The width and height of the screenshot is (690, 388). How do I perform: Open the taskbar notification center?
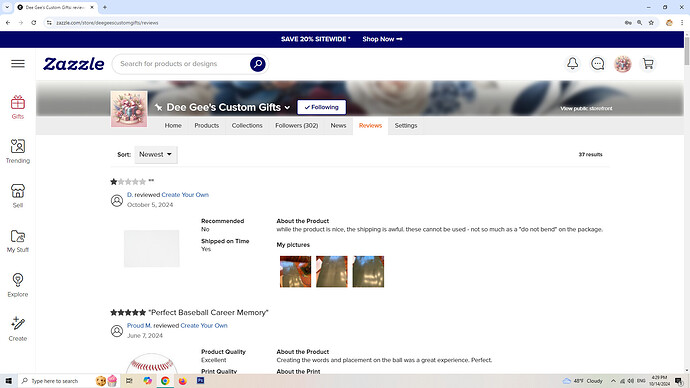(679, 381)
